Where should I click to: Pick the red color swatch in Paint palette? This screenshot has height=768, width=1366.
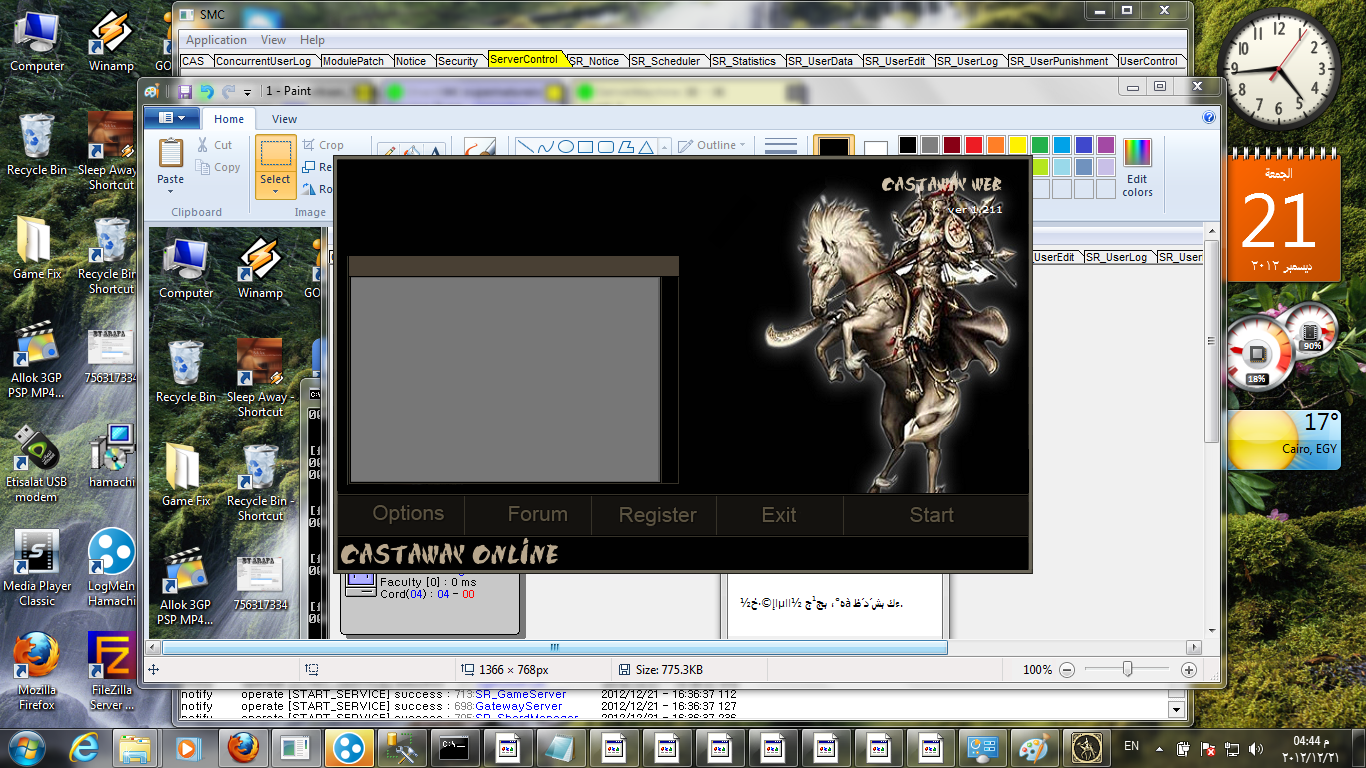pyautogui.click(x=973, y=145)
